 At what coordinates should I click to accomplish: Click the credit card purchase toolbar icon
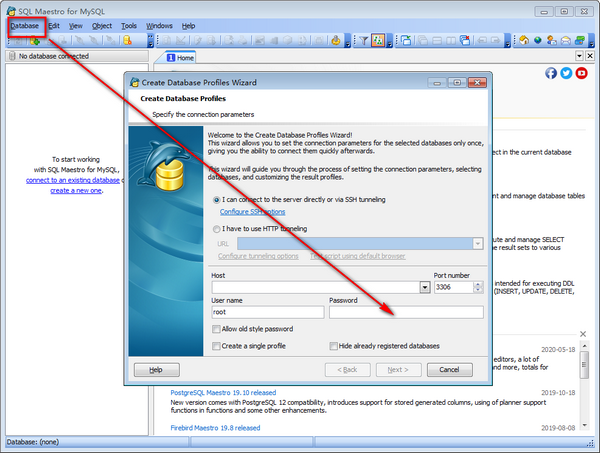click(x=580, y=40)
